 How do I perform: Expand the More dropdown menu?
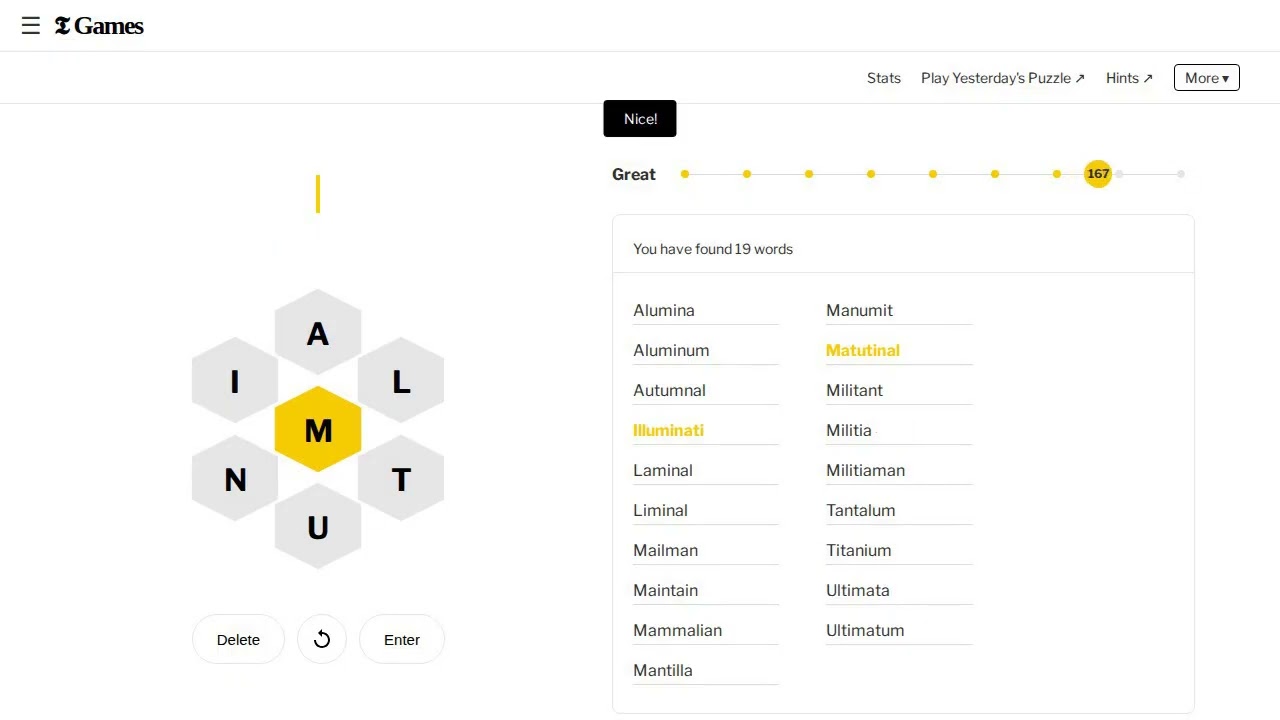tap(1206, 78)
